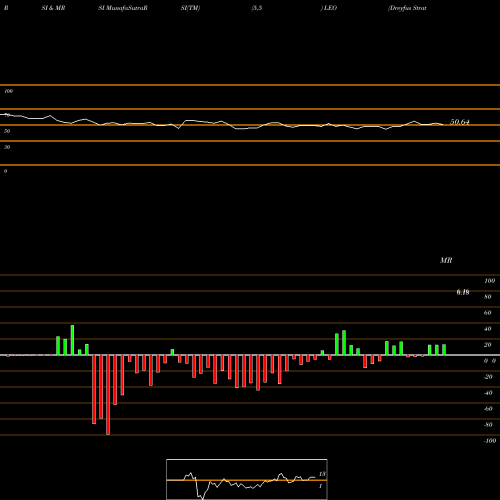Click the 30 label on the RSI axis
This screenshot has width=500, height=500.
(x=7, y=147)
